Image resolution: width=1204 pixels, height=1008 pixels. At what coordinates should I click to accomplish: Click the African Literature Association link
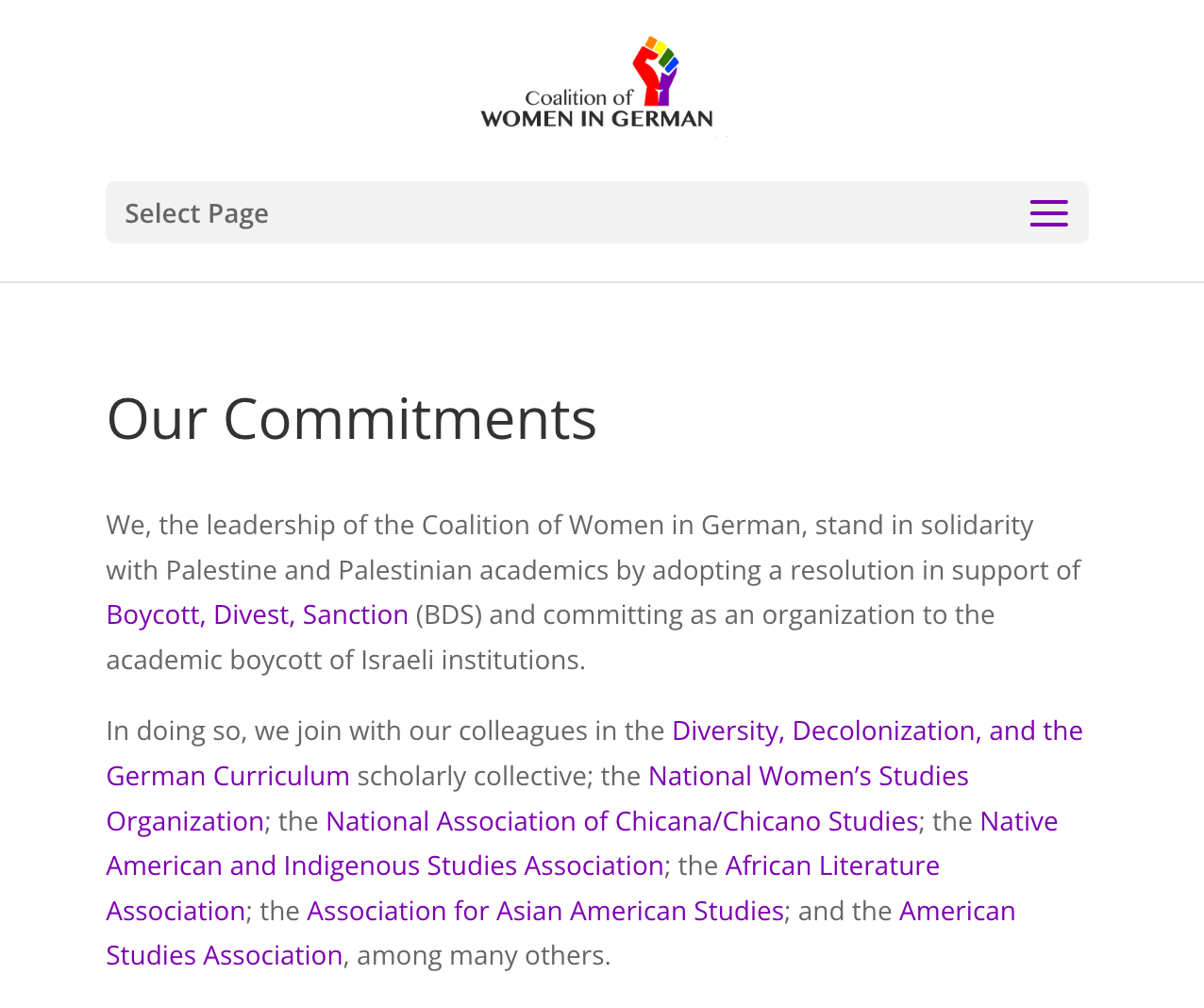pos(832,865)
